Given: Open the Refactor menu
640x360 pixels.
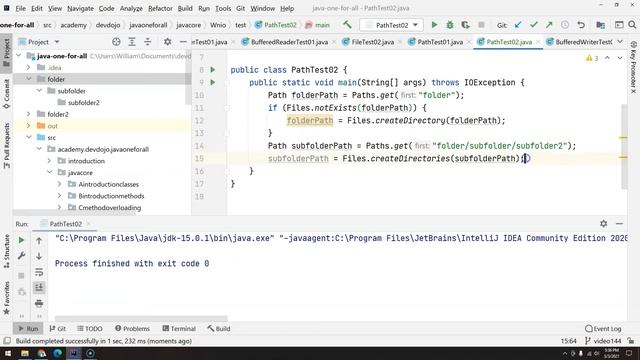Looking at the screenshot, I should pyautogui.click(x=160, y=8).
